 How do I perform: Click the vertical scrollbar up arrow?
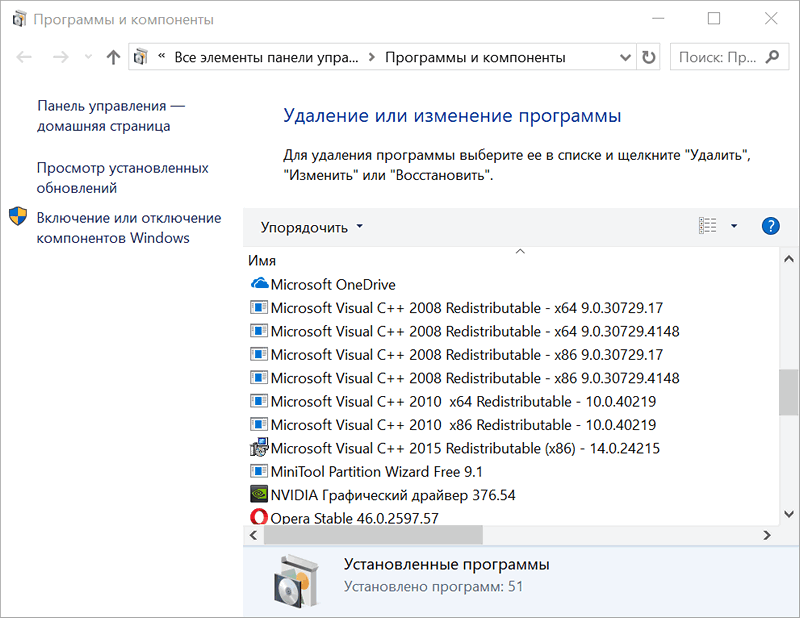point(789,259)
